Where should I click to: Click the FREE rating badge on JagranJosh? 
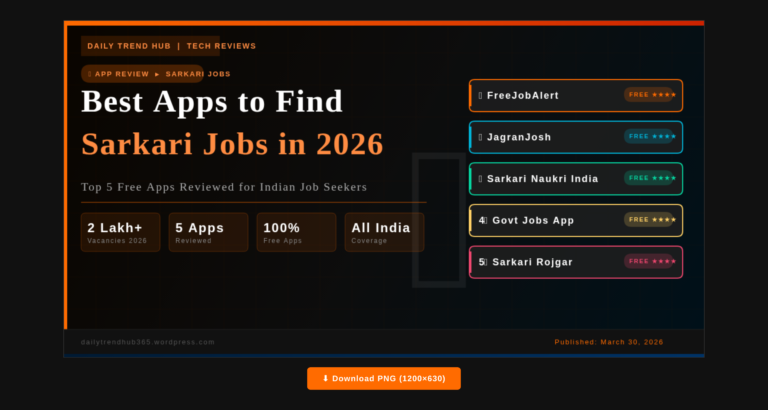click(x=649, y=136)
